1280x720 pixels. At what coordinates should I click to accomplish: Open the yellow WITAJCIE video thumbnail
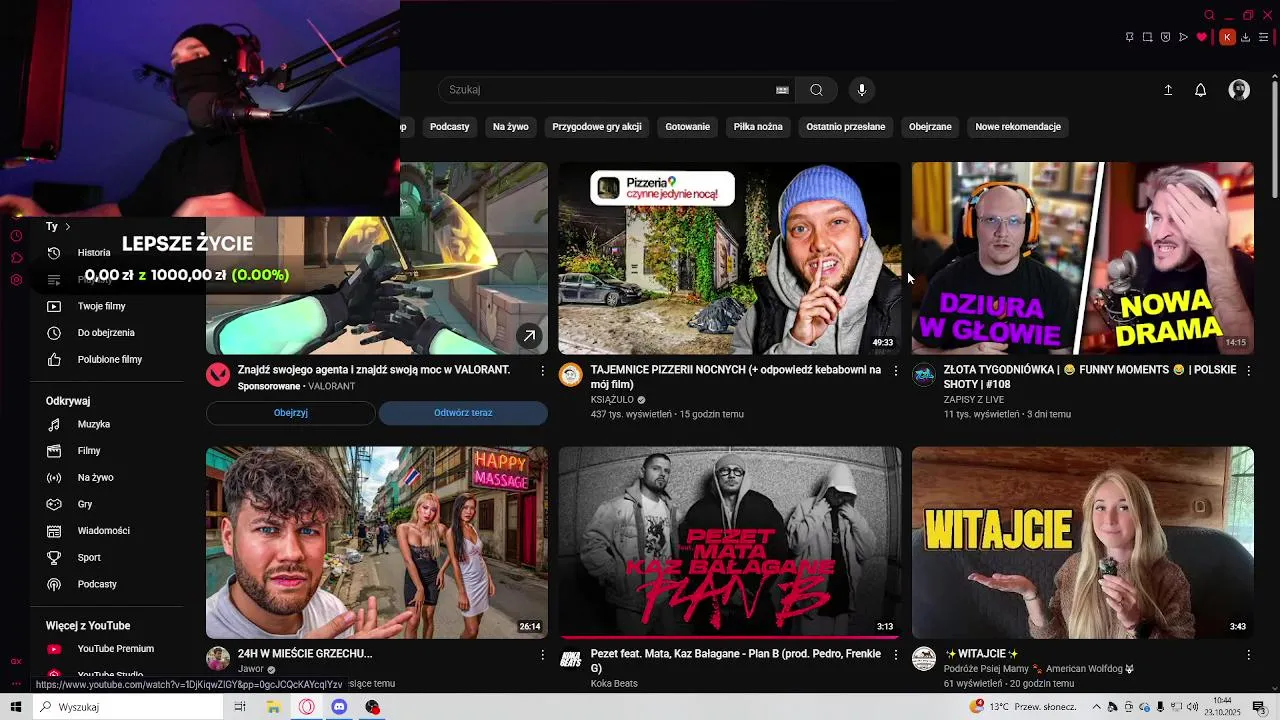1083,542
